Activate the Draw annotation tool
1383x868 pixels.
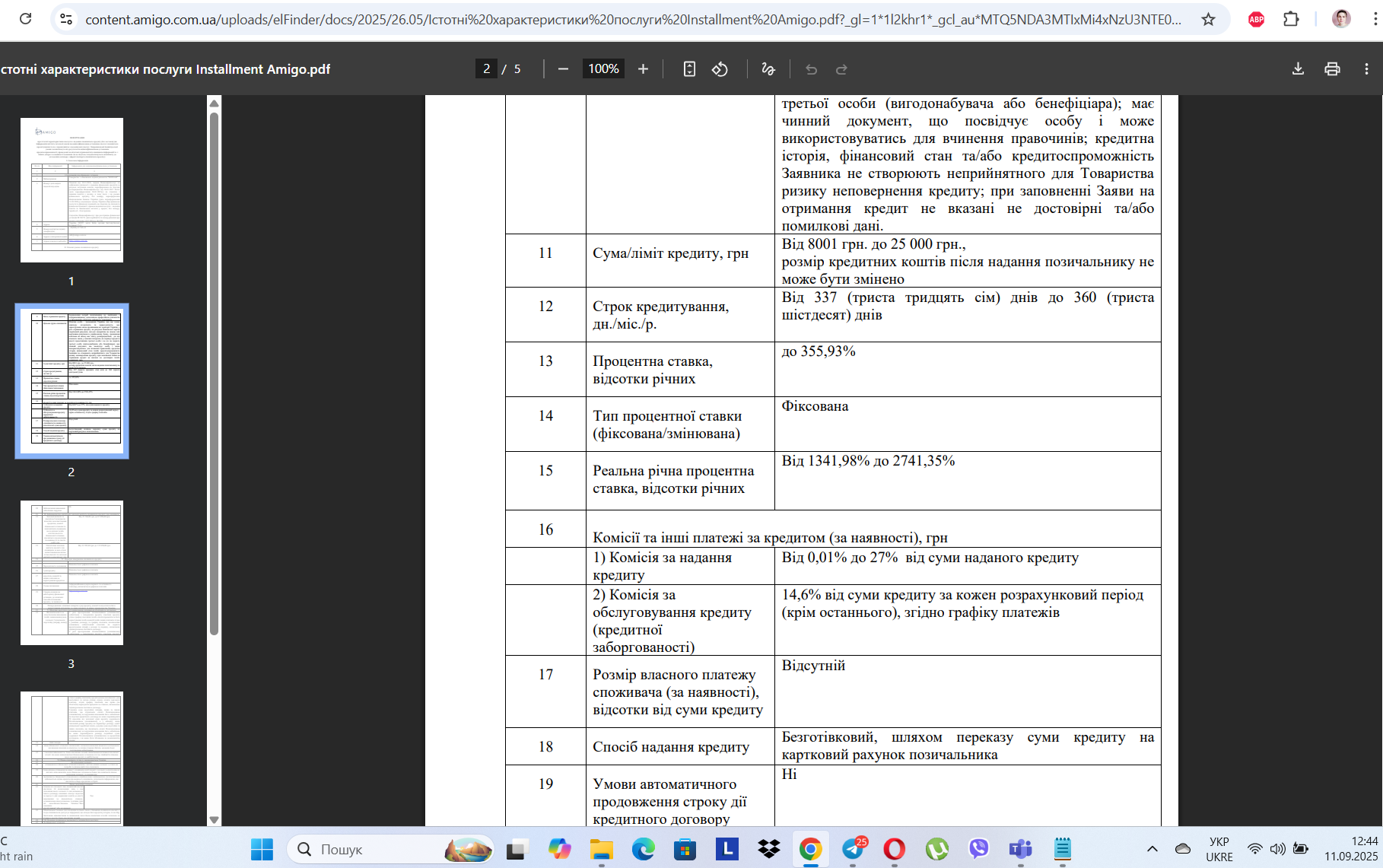coord(768,69)
